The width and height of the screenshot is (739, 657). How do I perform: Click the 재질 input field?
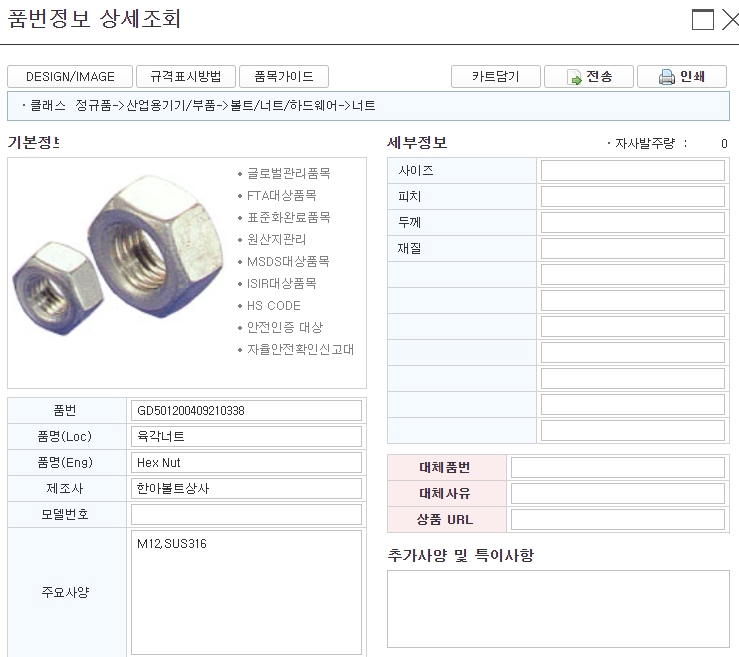point(632,249)
